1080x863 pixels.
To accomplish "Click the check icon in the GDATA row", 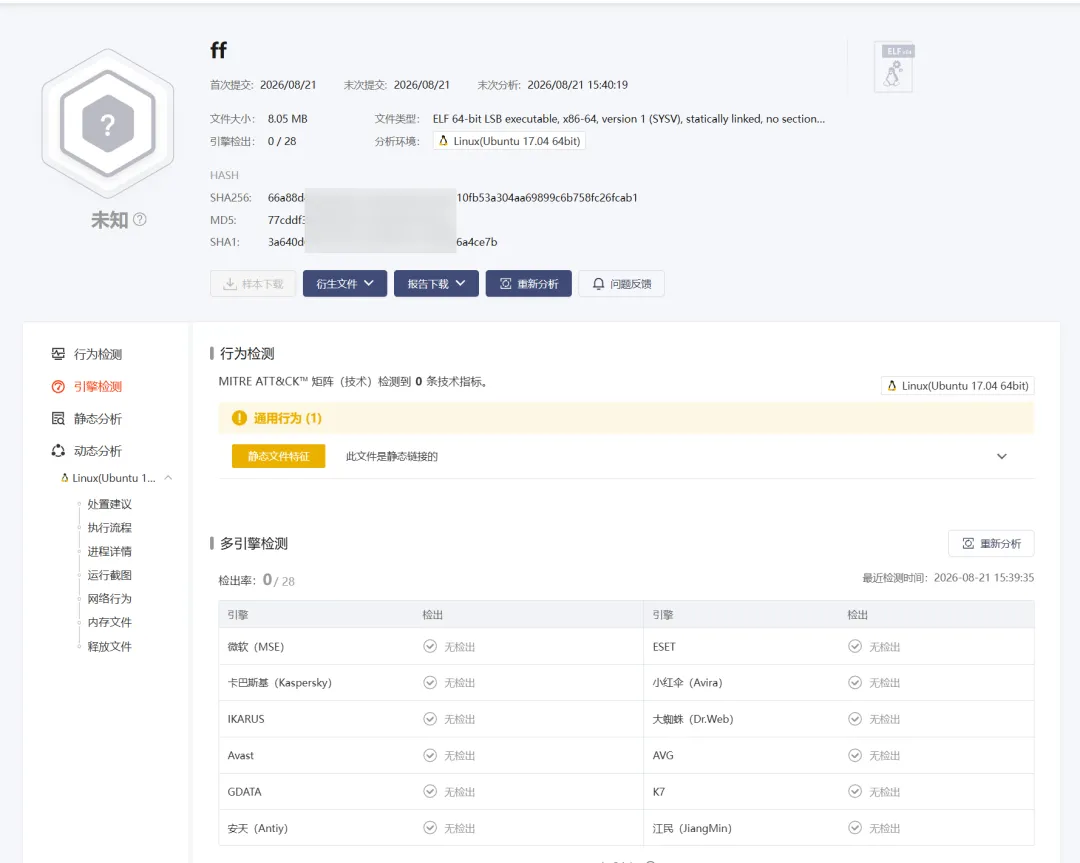I will tap(430, 791).
